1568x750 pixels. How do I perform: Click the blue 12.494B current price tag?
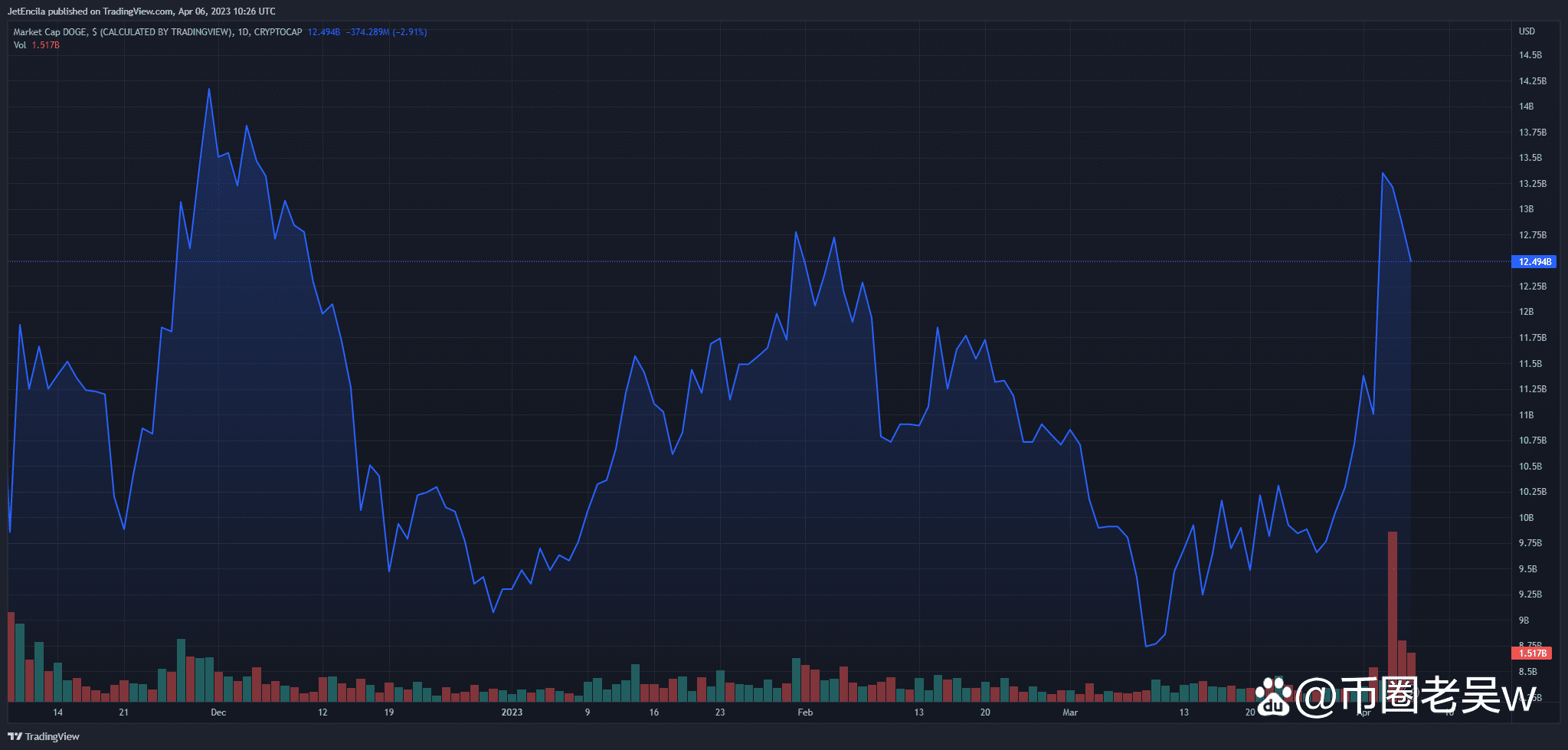click(1534, 262)
